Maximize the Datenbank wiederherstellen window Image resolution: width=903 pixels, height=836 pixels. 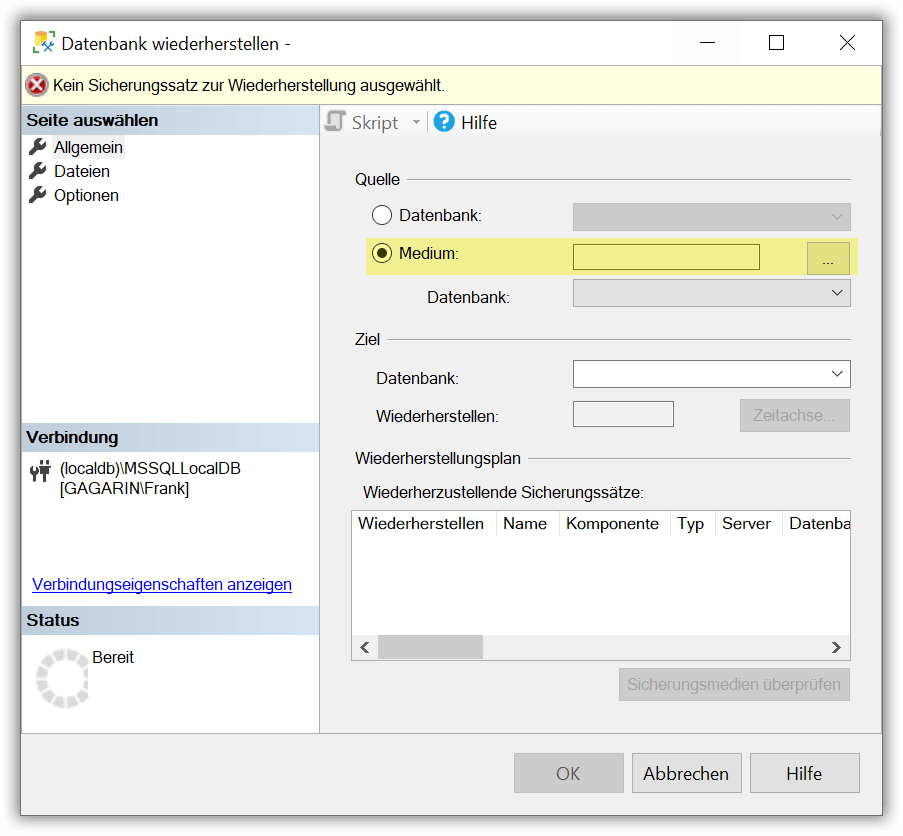[x=776, y=43]
